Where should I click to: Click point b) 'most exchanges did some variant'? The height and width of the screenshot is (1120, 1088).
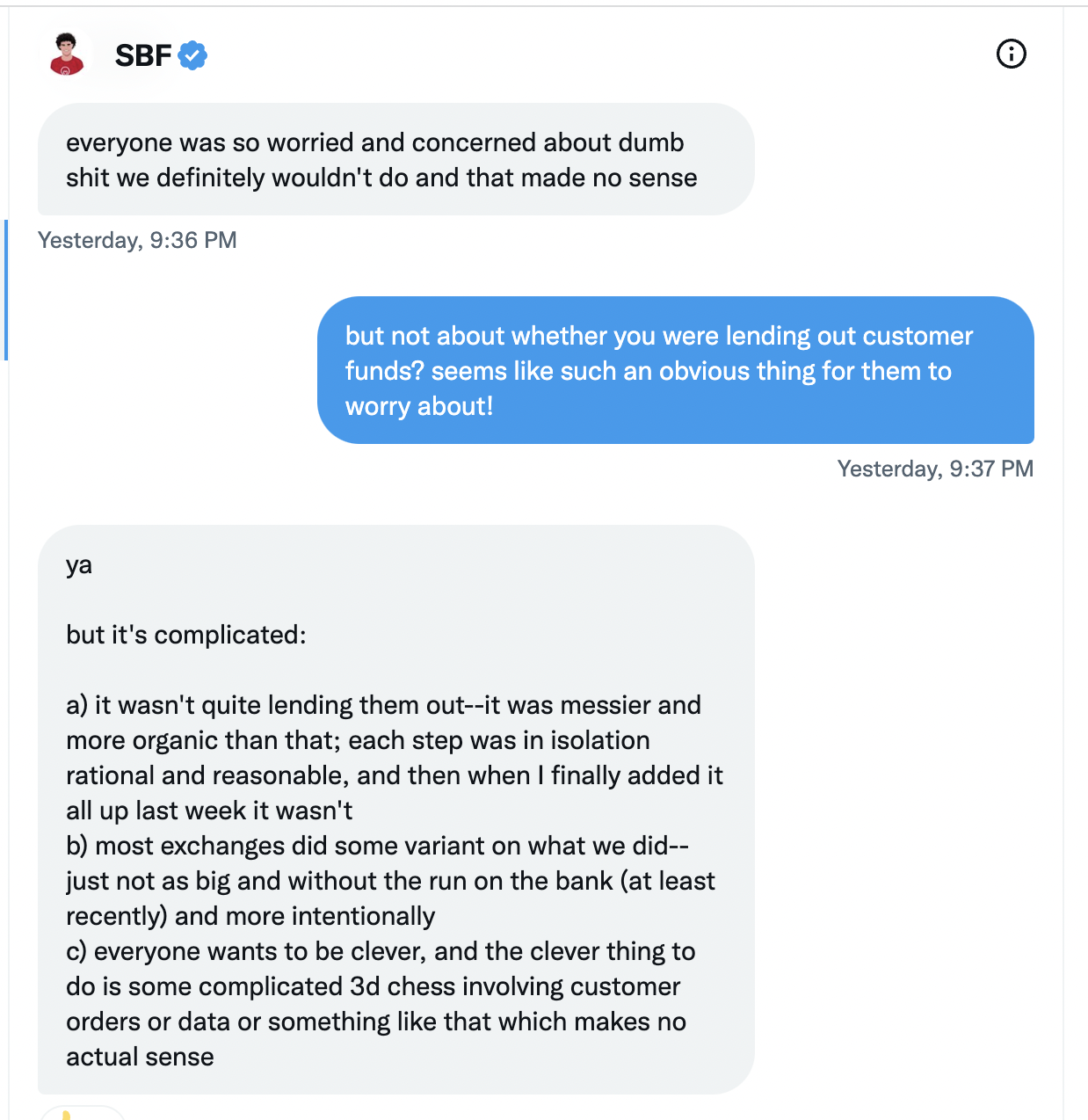pyautogui.click(x=391, y=881)
